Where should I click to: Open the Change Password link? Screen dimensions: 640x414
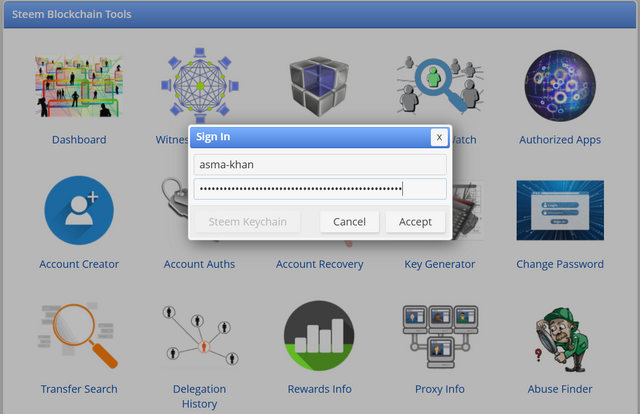[560, 264]
